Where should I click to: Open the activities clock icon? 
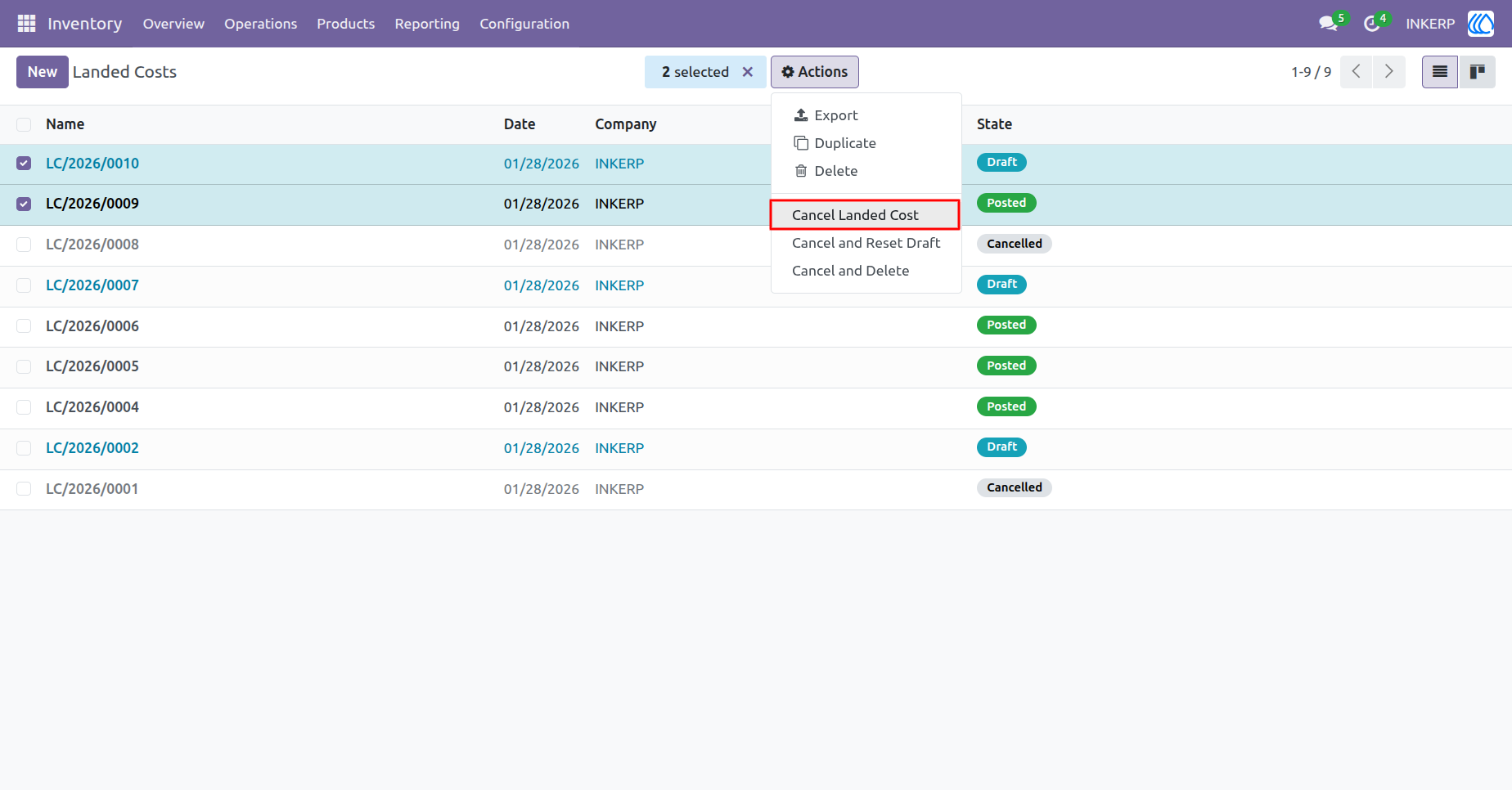1372,24
